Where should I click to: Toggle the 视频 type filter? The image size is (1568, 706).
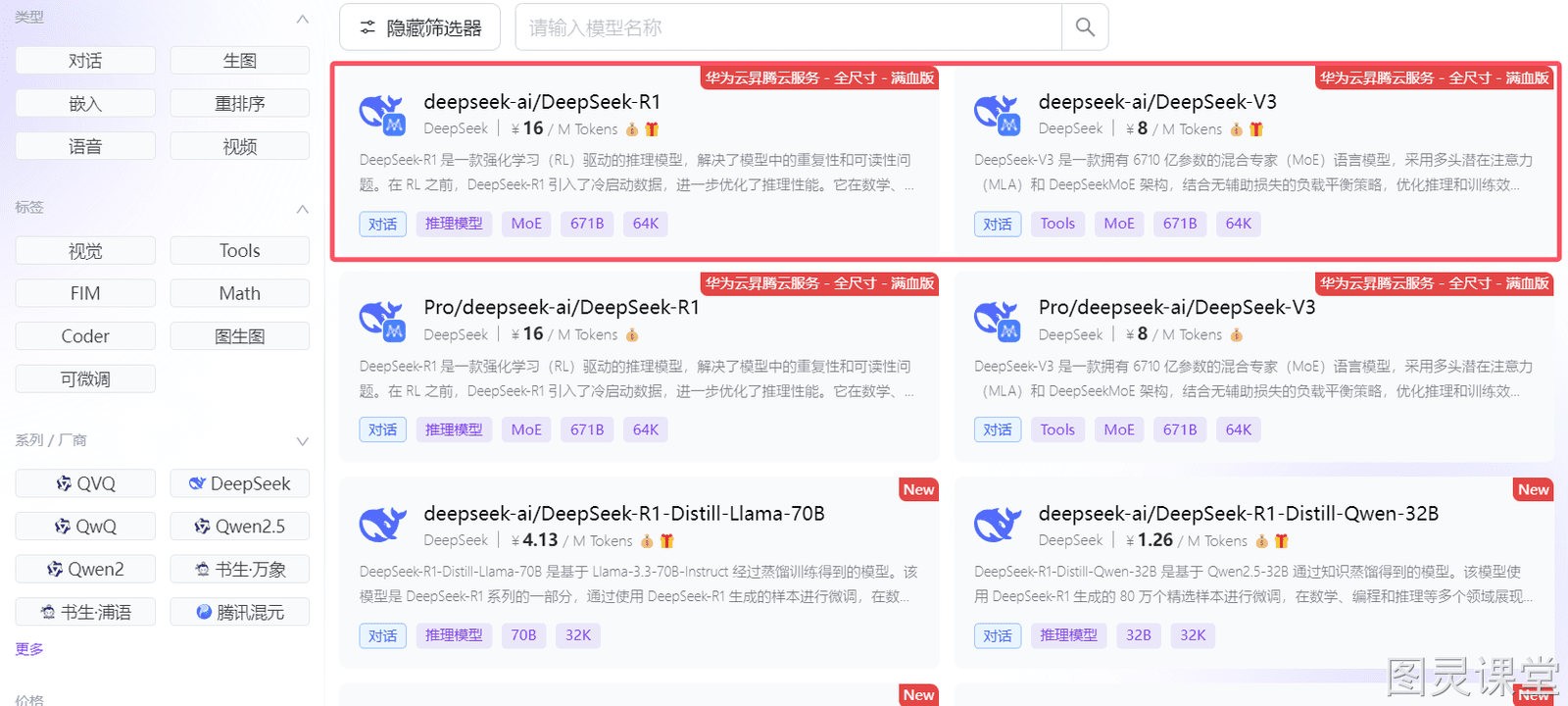point(240,146)
